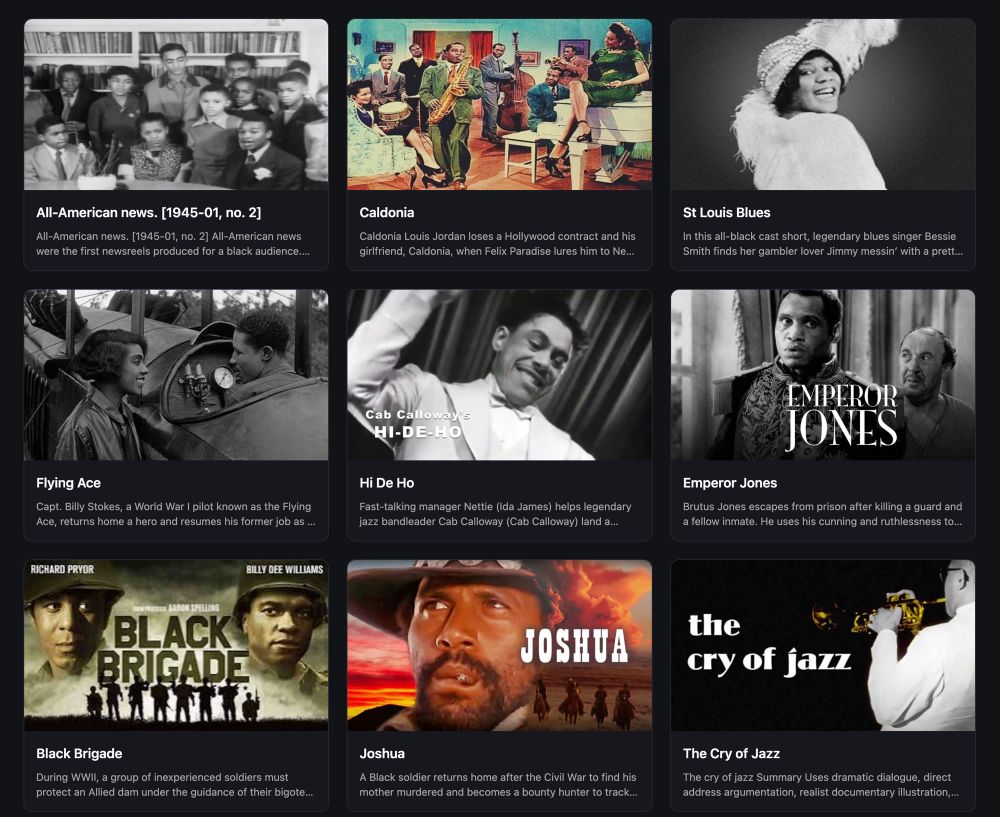Open the Hi De Ho thumbnail image

(499, 375)
